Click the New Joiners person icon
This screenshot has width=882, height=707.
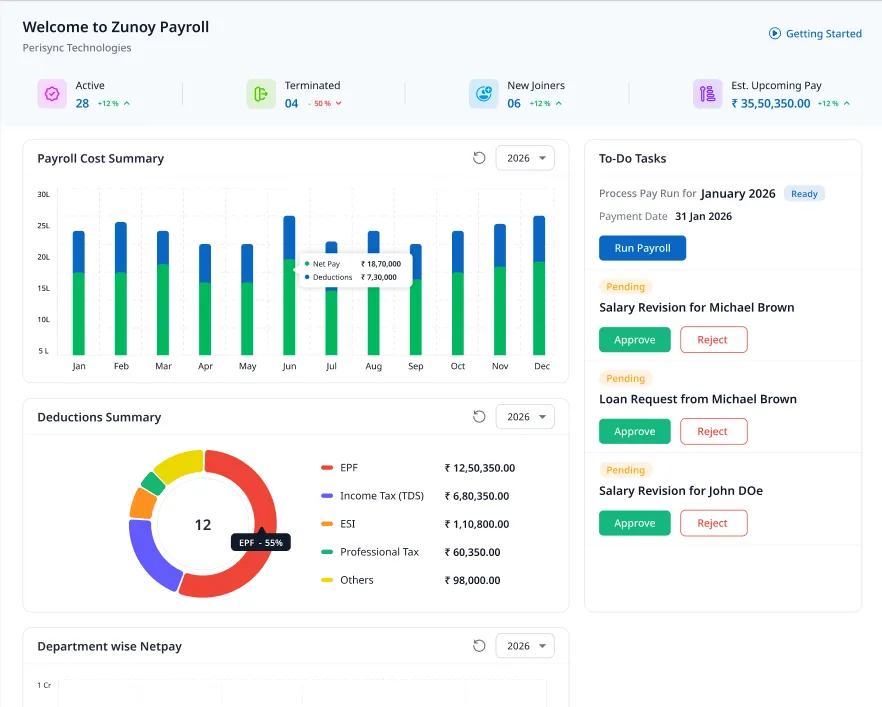click(x=484, y=93)
